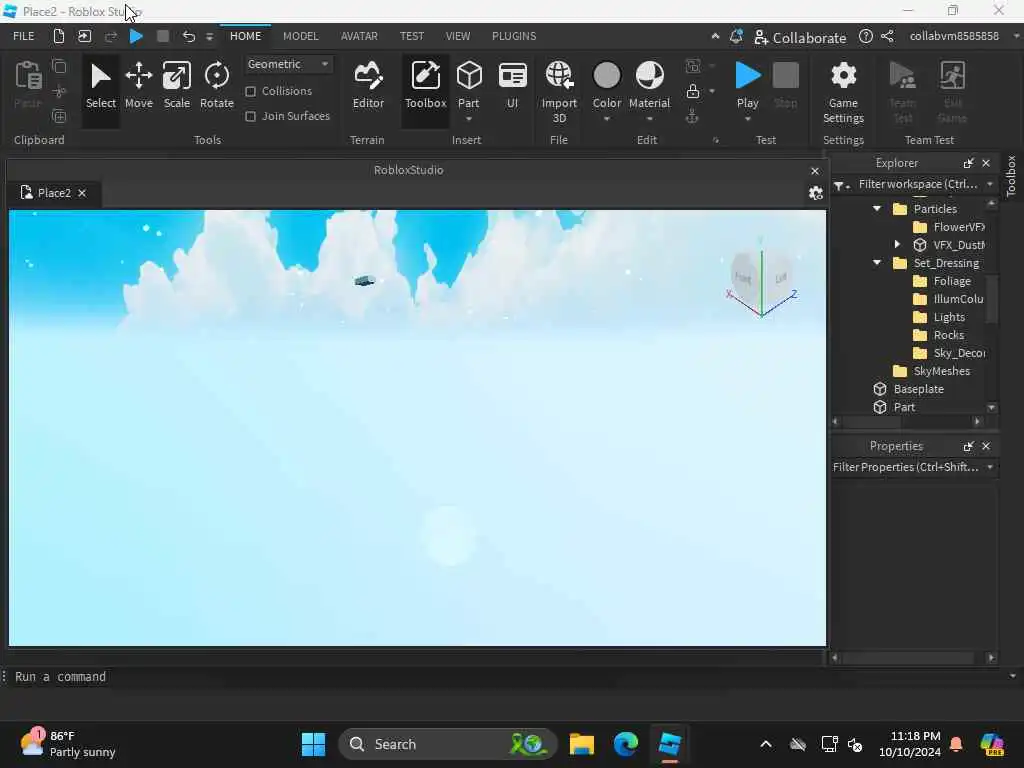1024x768 pixels.
Task: Collapse the Particles folder
Action: [877, 208]
